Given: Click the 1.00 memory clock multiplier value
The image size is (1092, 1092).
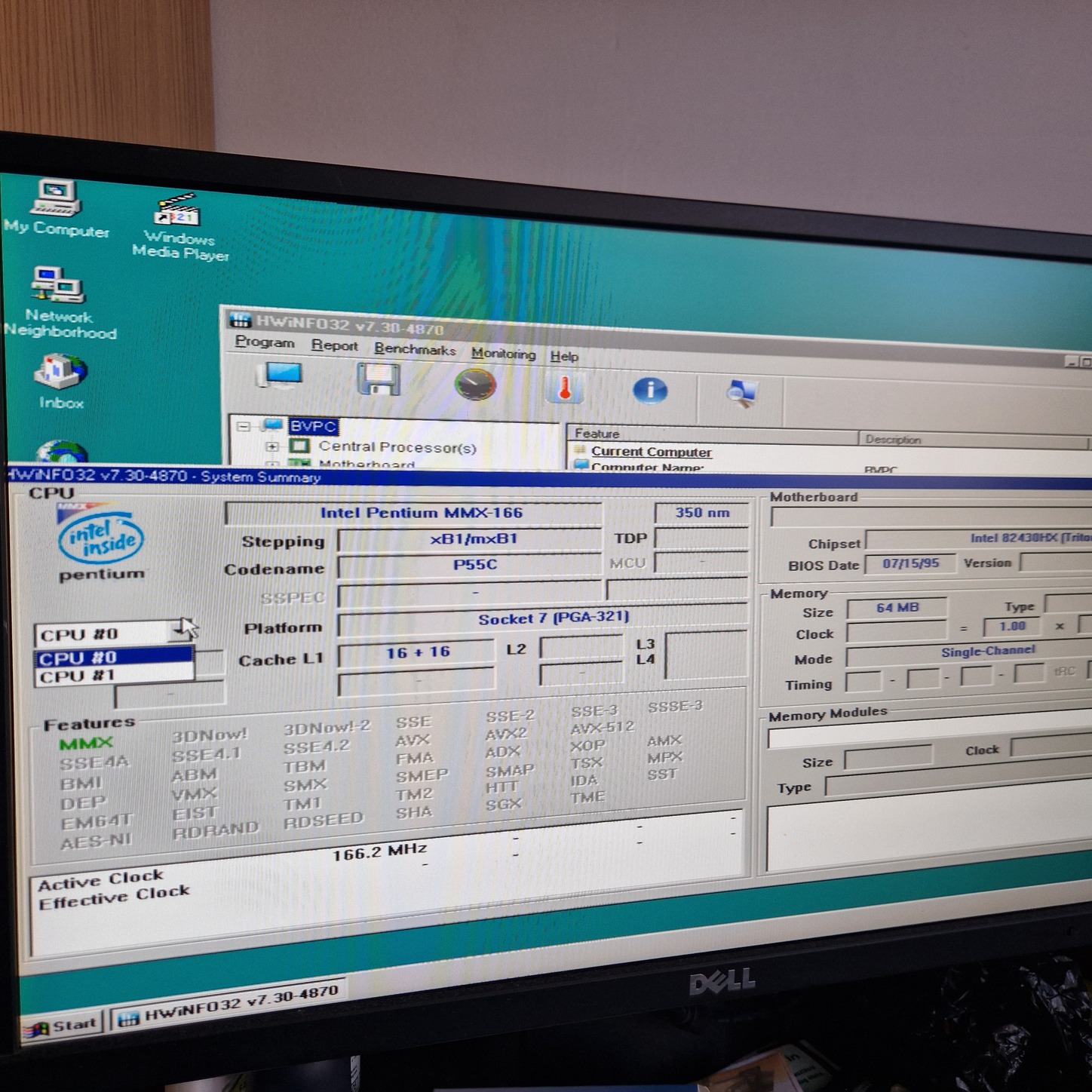Looking at the screenshot, I should click(x=1011, y=626).
